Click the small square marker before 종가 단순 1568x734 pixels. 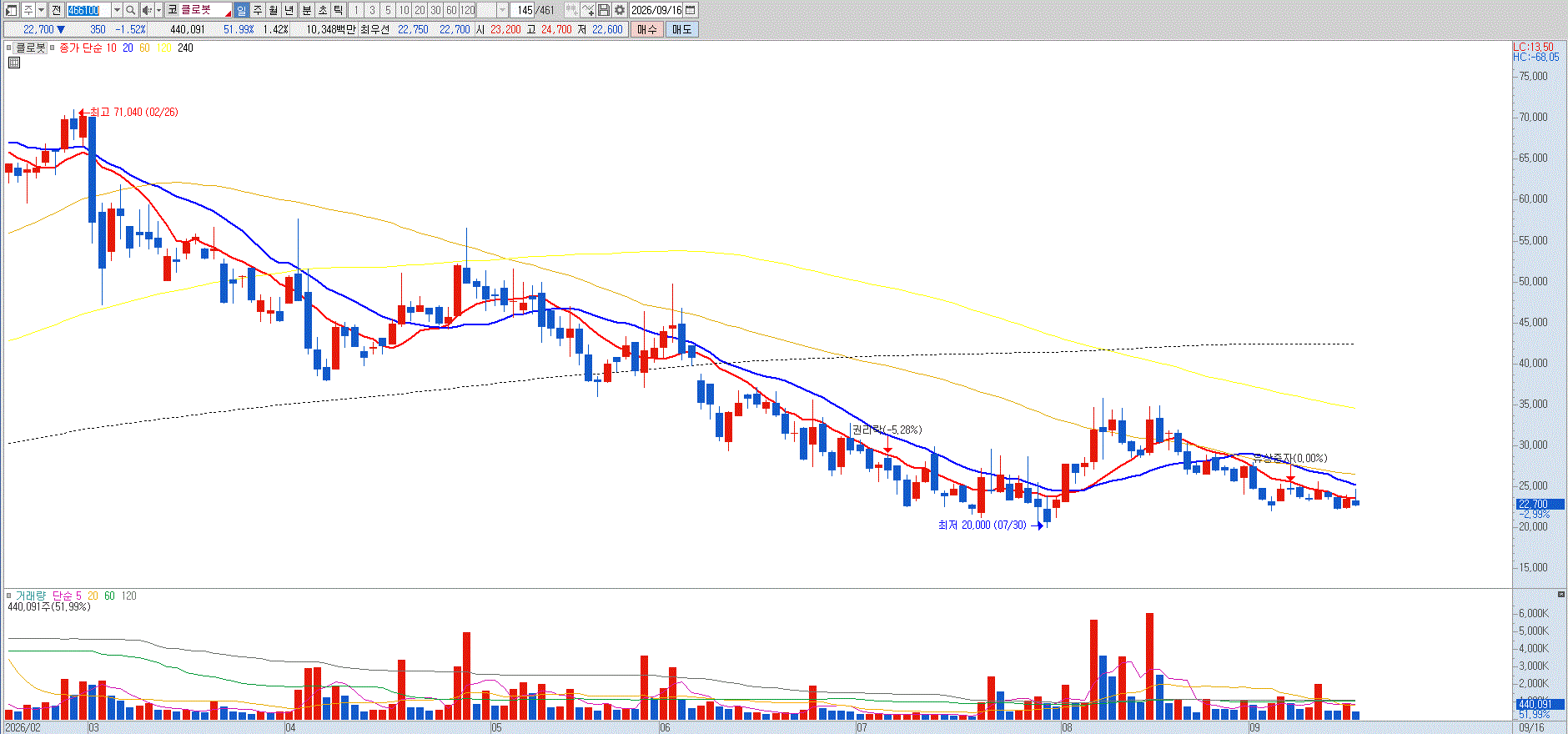(x=53, y=48)
